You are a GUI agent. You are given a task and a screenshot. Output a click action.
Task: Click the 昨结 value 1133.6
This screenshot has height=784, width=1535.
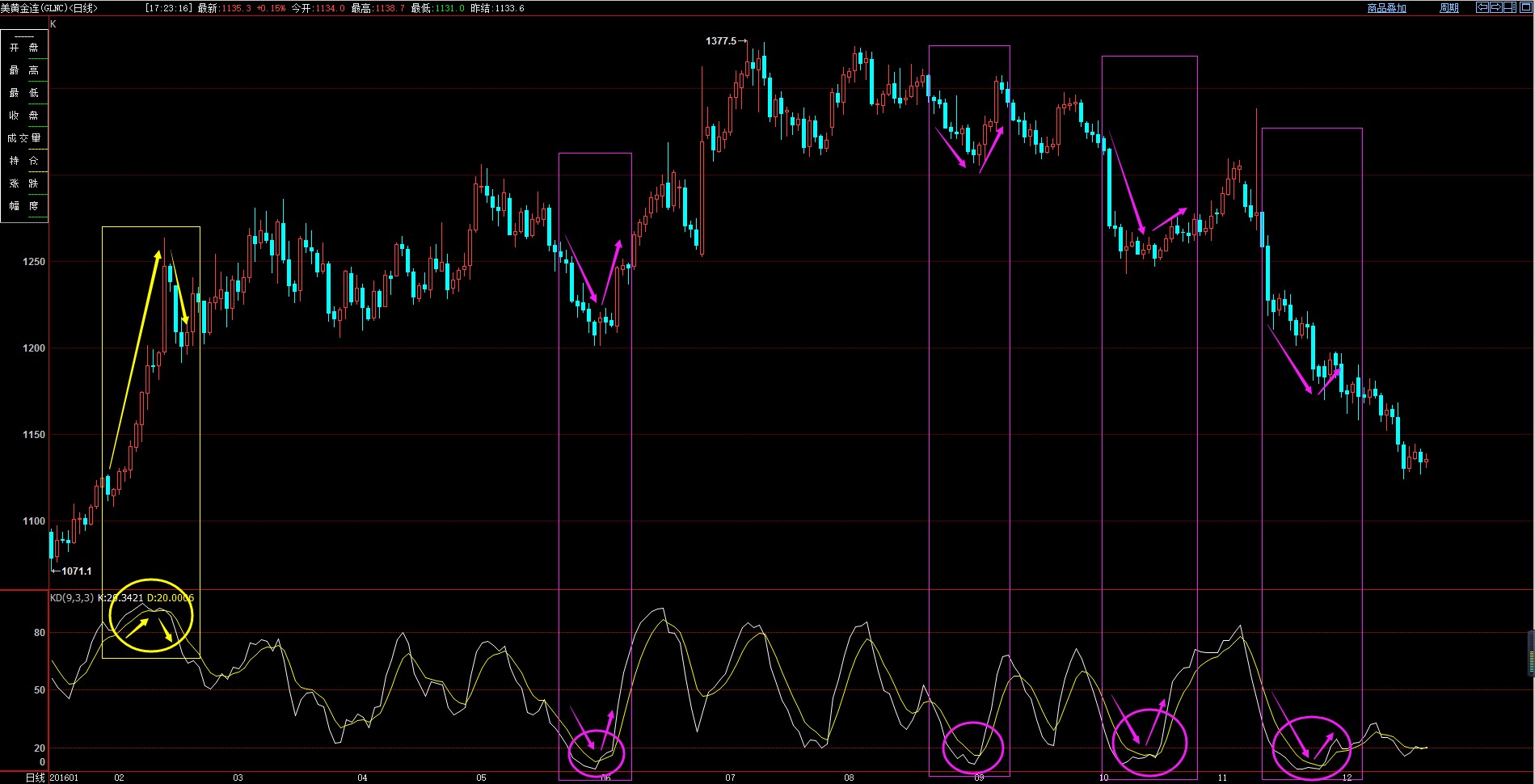tap(508, 8)
